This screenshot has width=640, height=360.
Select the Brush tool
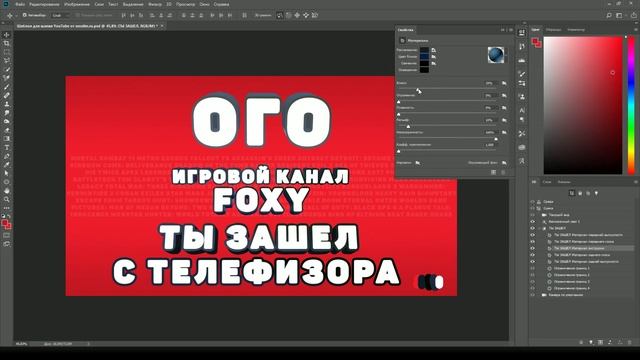tap(7, 87)
